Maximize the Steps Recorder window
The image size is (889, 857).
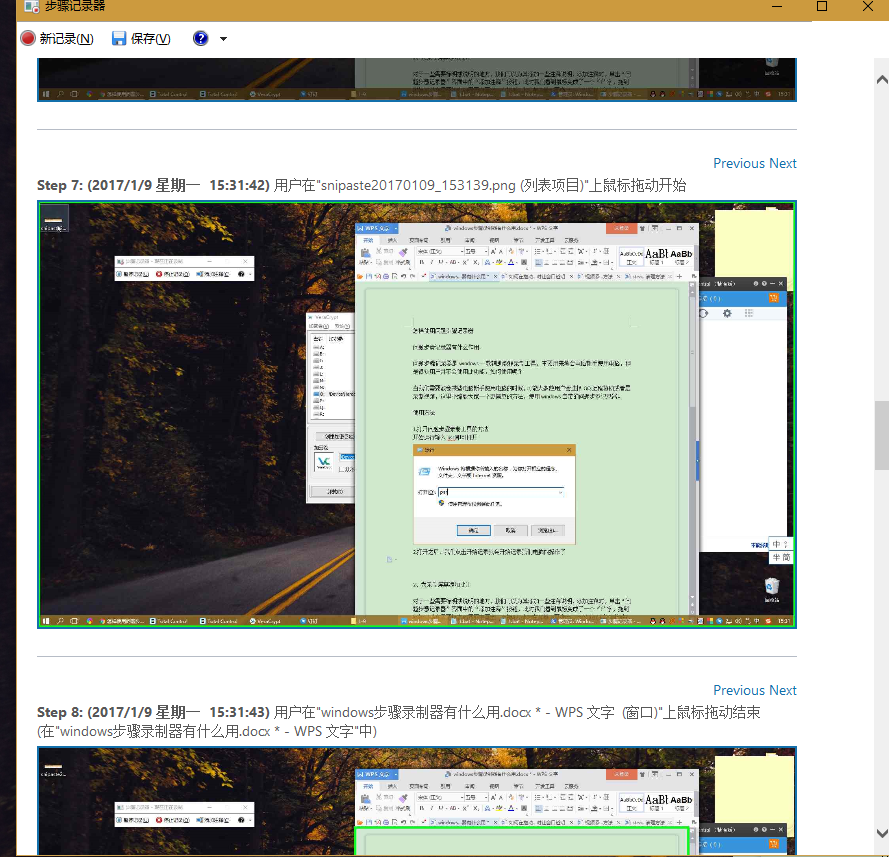pos(822,7)
